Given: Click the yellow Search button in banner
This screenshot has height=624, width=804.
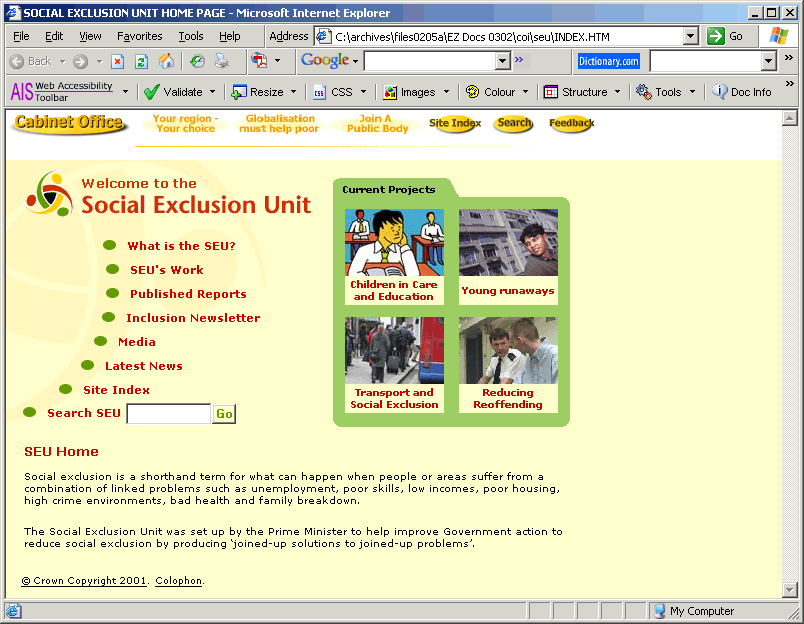Looking at the screenshot, I should 514,123.
